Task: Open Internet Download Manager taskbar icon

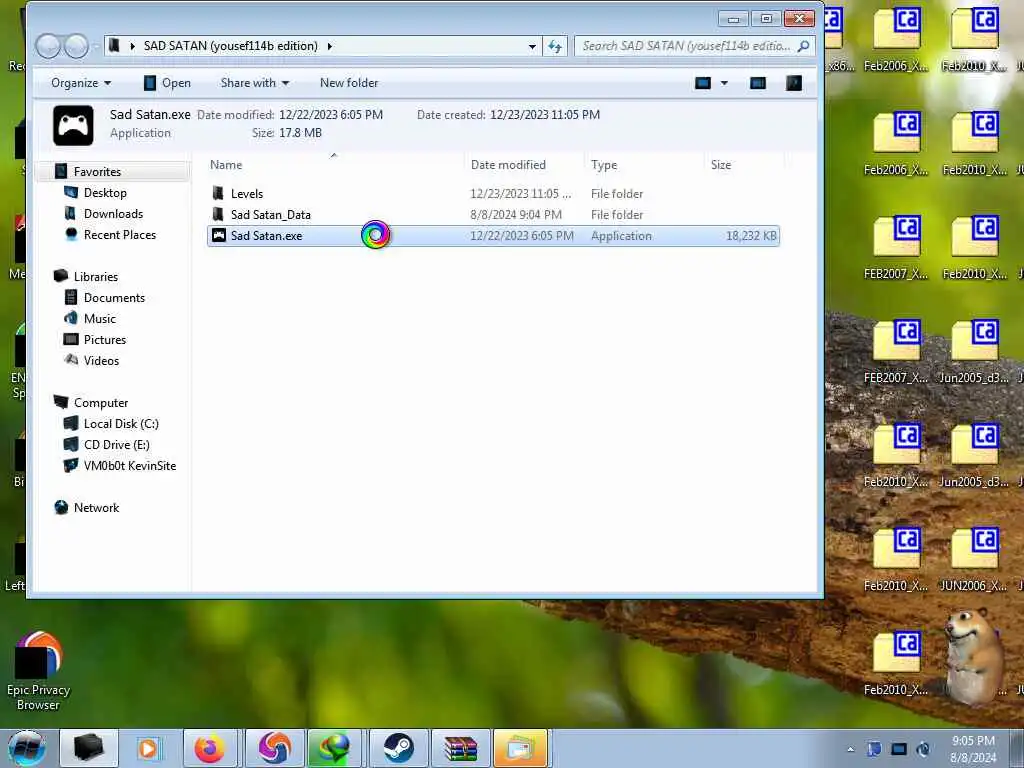Action: 334,748
